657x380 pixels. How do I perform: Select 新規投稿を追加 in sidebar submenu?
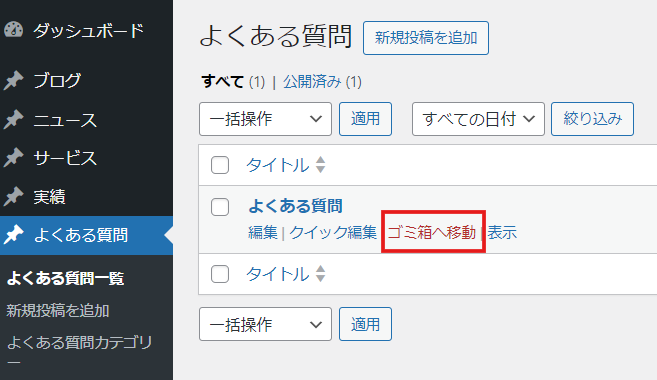[58, 311]
